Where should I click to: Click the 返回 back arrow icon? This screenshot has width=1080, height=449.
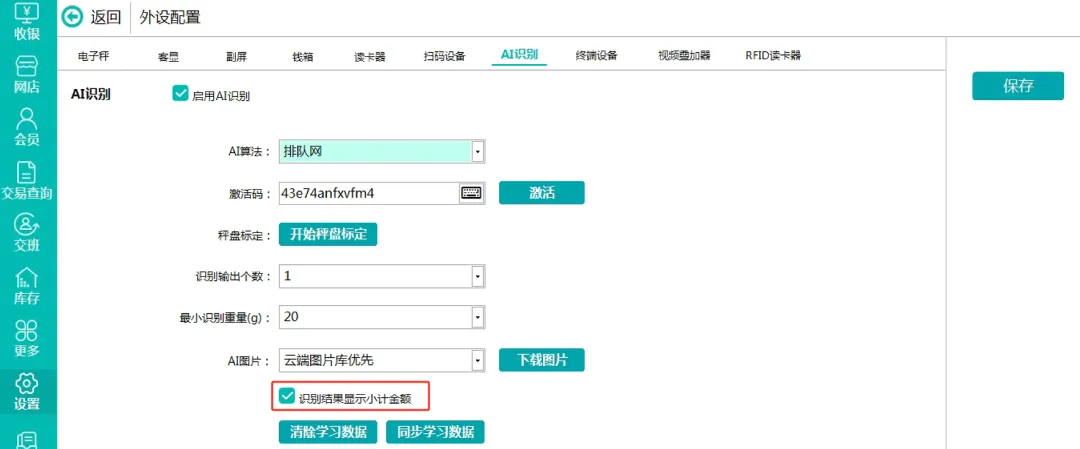[72, 17]
